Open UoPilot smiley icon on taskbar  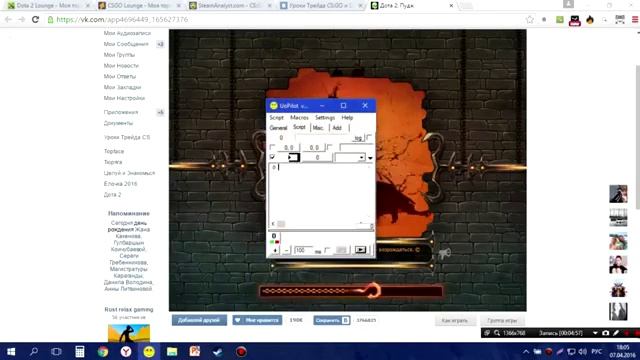click(x=149, y=351)
